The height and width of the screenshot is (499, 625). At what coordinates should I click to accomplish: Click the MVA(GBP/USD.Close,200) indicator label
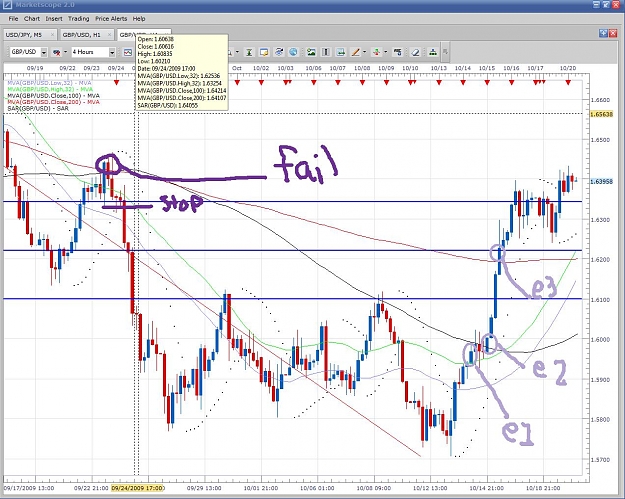pyautogui.click(x=53, y=102)
